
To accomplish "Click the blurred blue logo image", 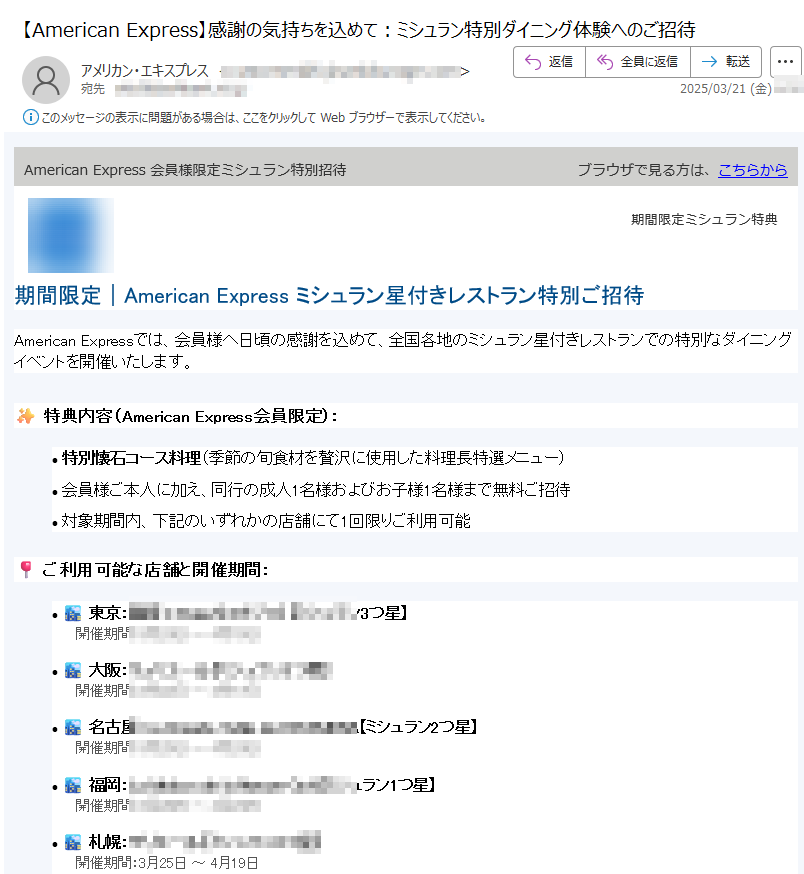I will pyautogui.click(x=71, y=235).
